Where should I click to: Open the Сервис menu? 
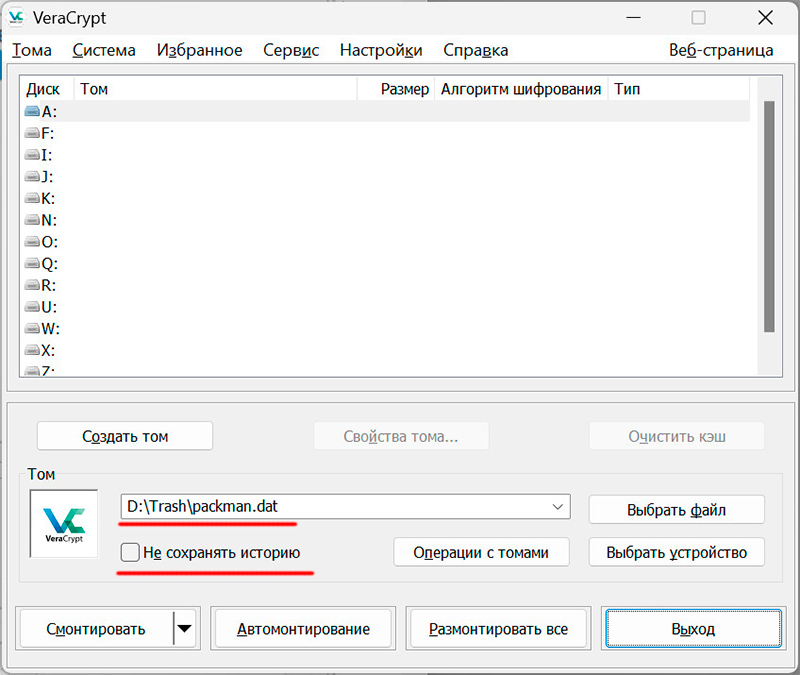(291, 50)
